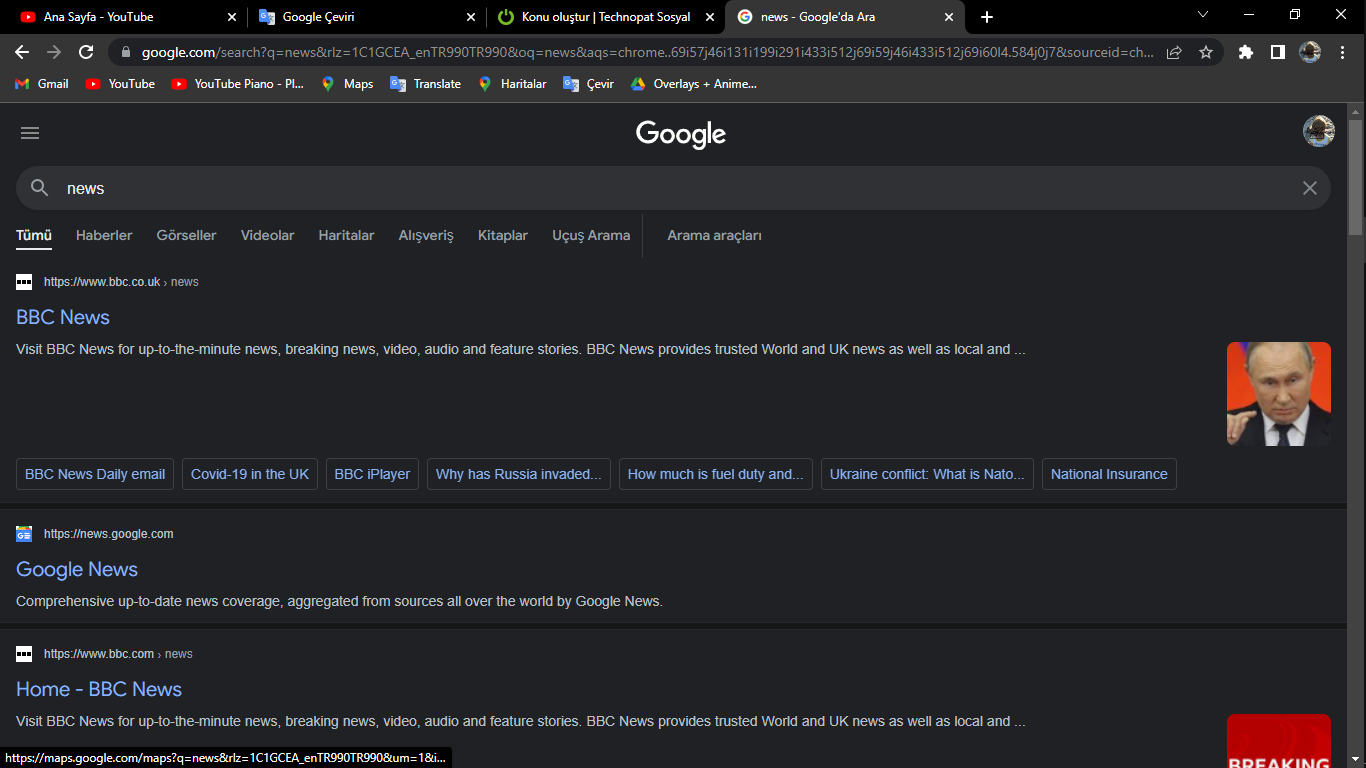
Task: Open the Haritalar bookmark
Action: pos(512,84)
